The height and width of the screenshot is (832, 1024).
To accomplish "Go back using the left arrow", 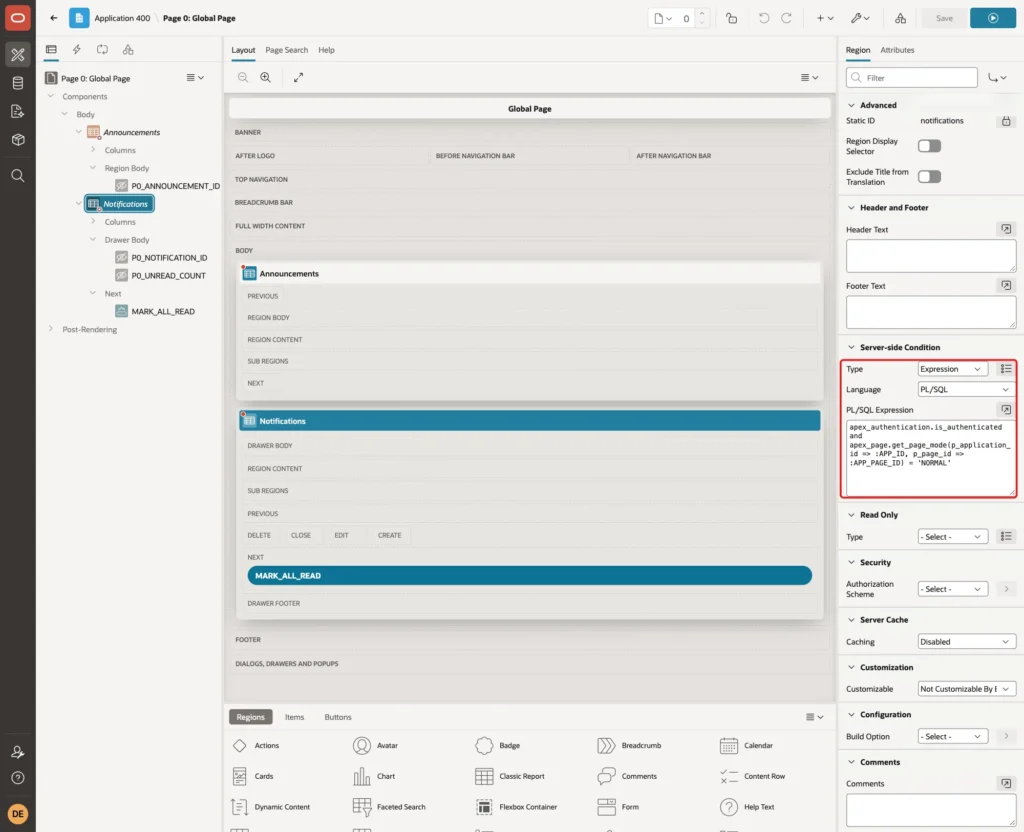I will point(54,18).
